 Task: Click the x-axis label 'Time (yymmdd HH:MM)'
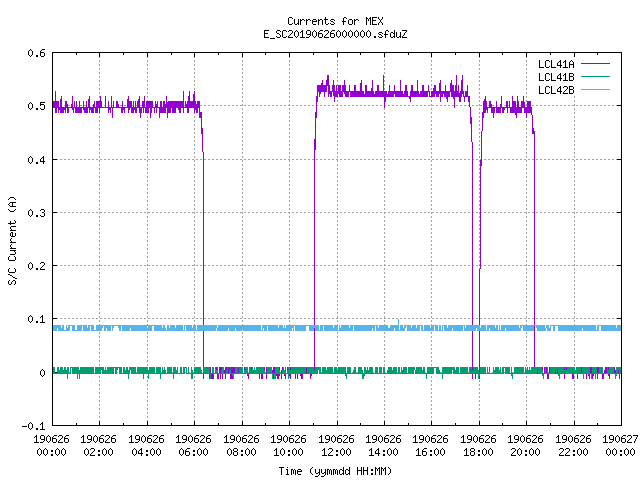click(335, 471)
